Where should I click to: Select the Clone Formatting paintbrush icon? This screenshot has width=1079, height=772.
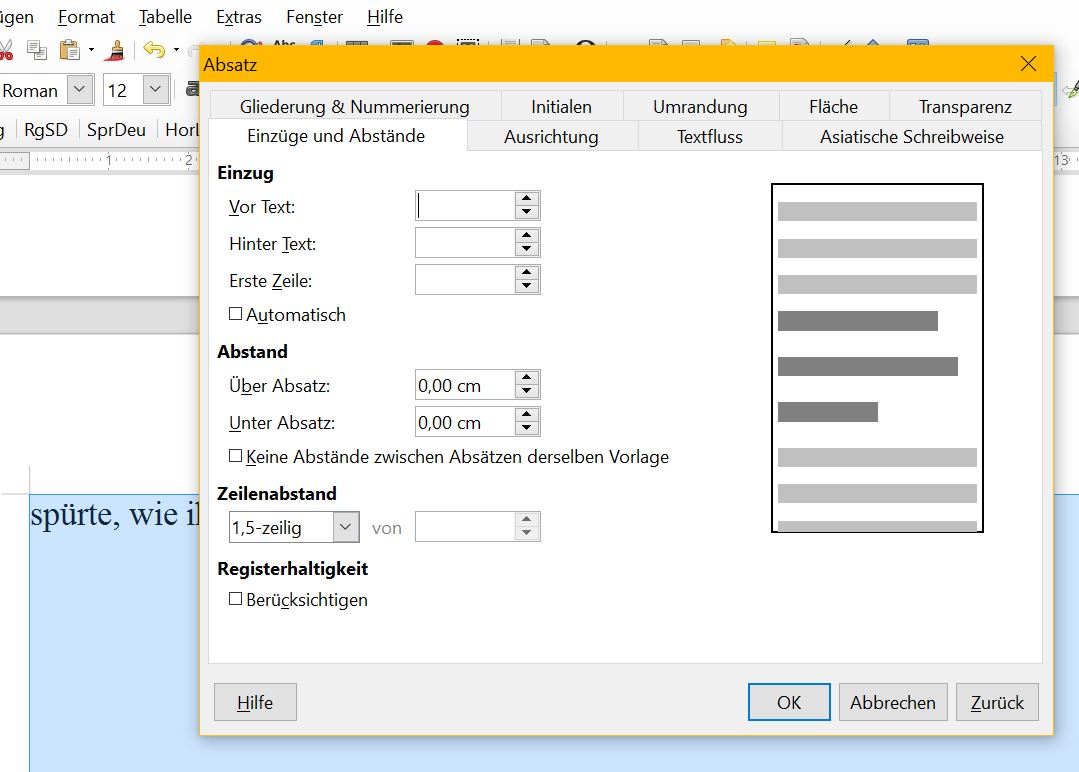point(116,49)
